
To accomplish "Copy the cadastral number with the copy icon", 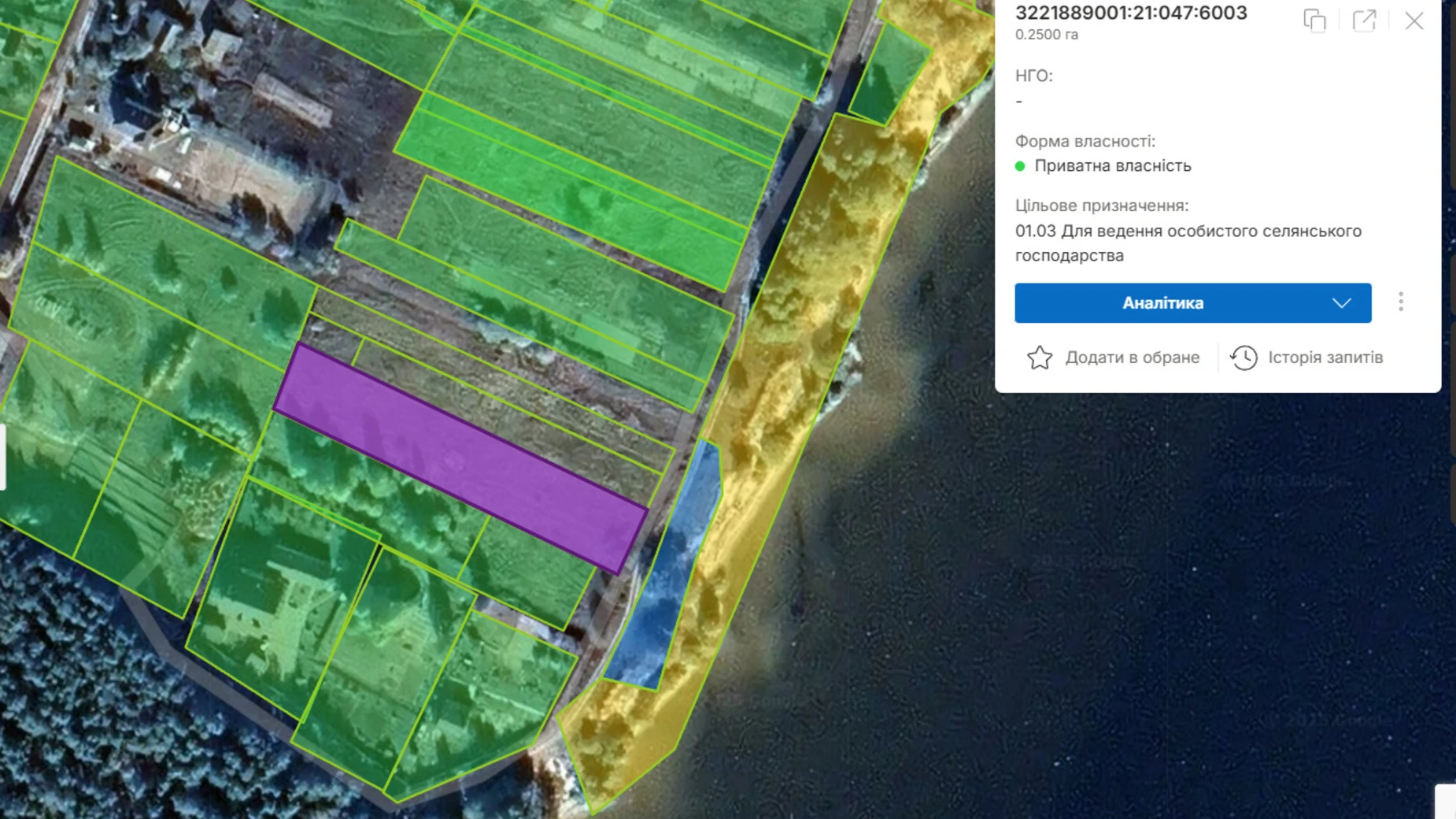I will pos(1314,20).
